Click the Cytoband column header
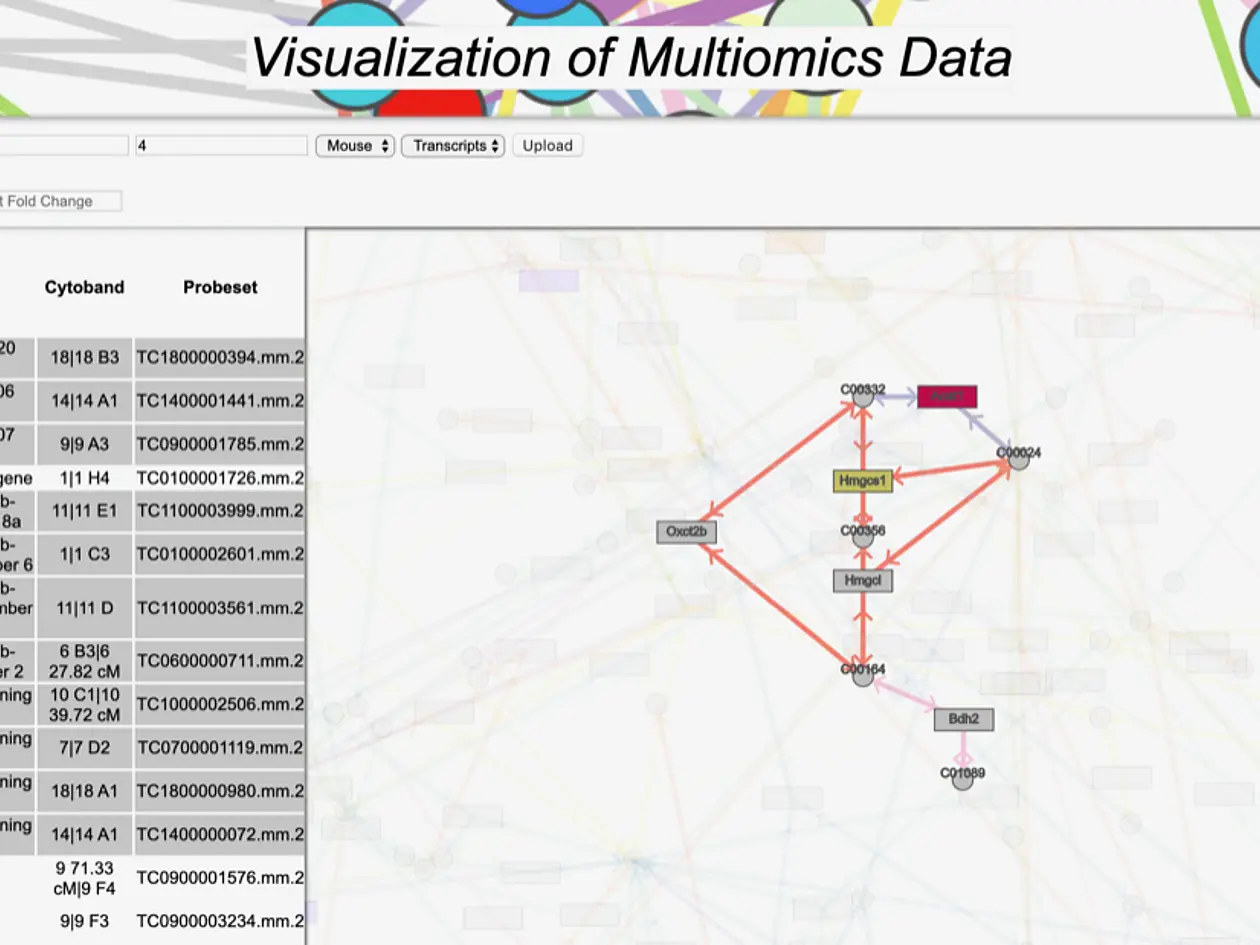 click(x=85, y=287)
